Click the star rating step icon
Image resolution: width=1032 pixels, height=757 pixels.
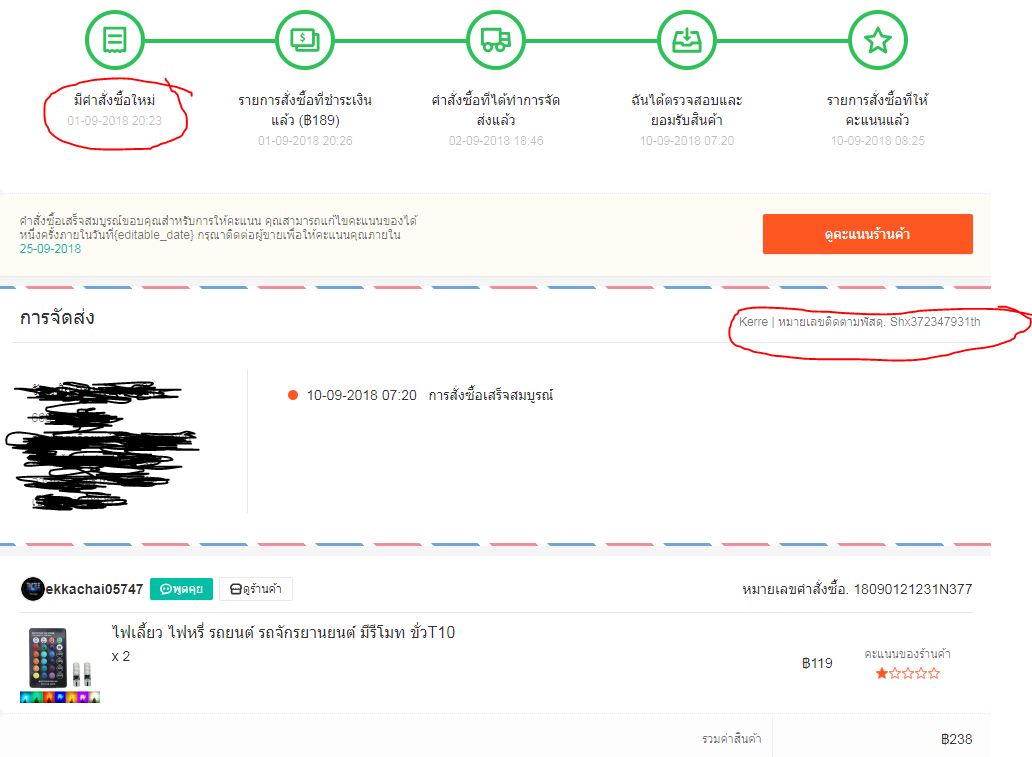877,40
